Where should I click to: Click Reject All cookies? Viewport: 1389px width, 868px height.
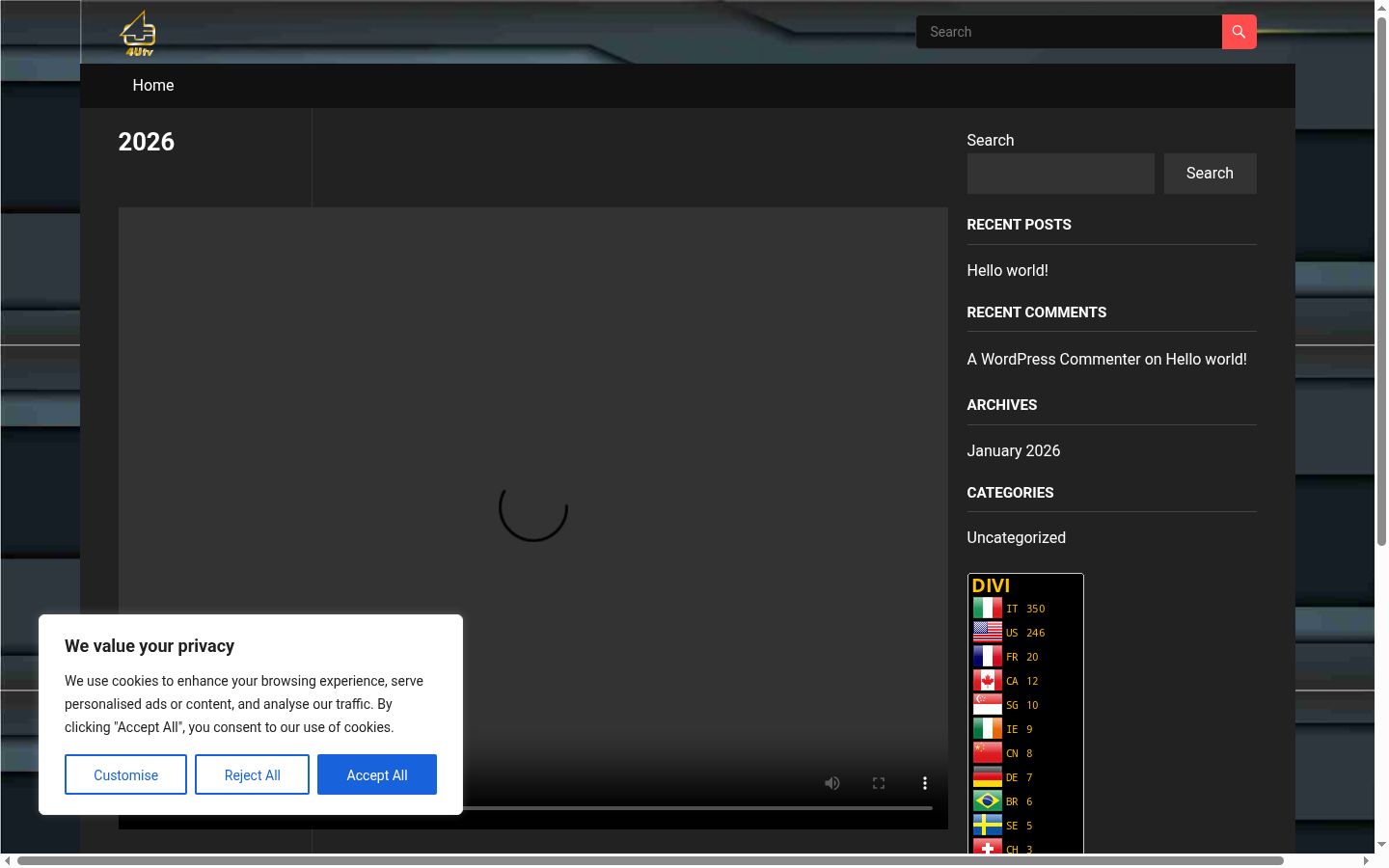click(x=252, y=774)
